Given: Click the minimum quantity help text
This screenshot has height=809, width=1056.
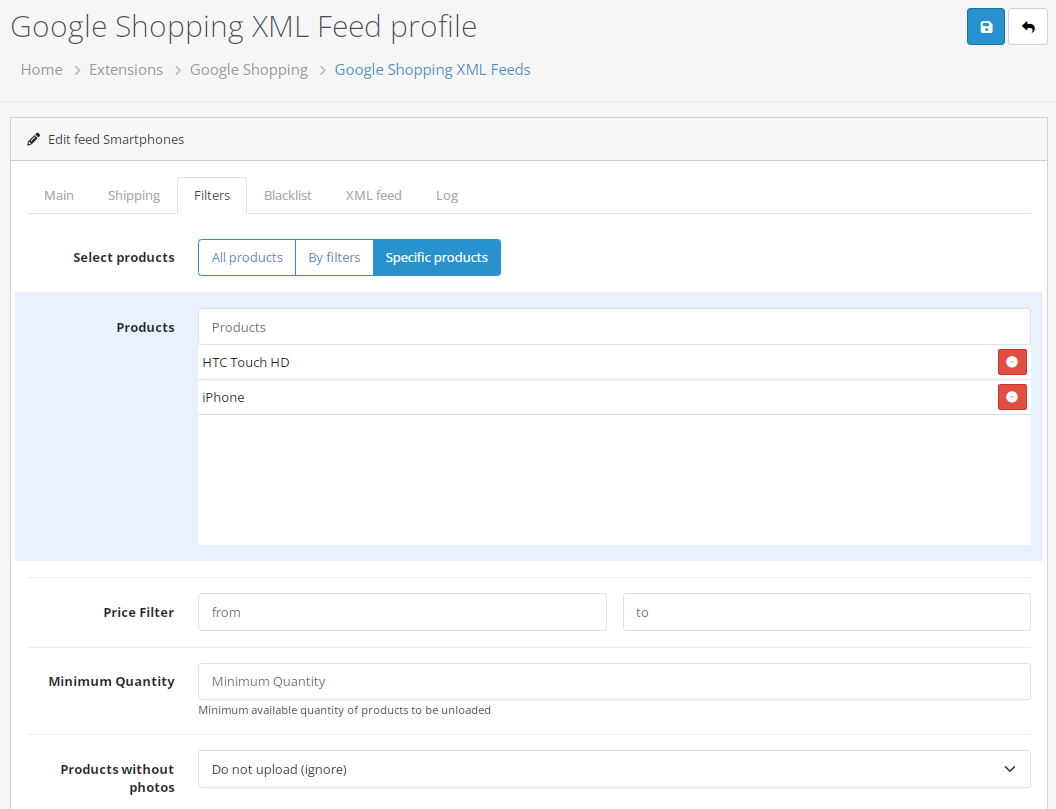Looking at the screenshot, I should coord(344,710).
